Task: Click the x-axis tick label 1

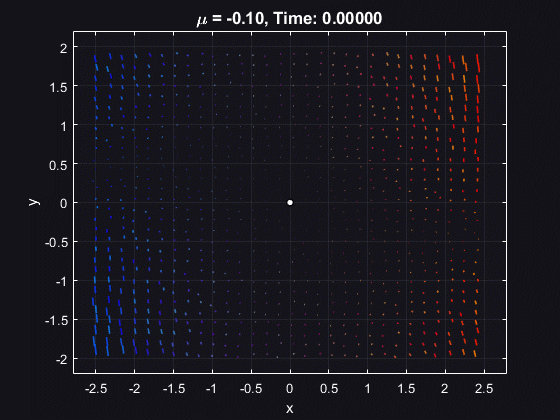Action: (368, 389)
